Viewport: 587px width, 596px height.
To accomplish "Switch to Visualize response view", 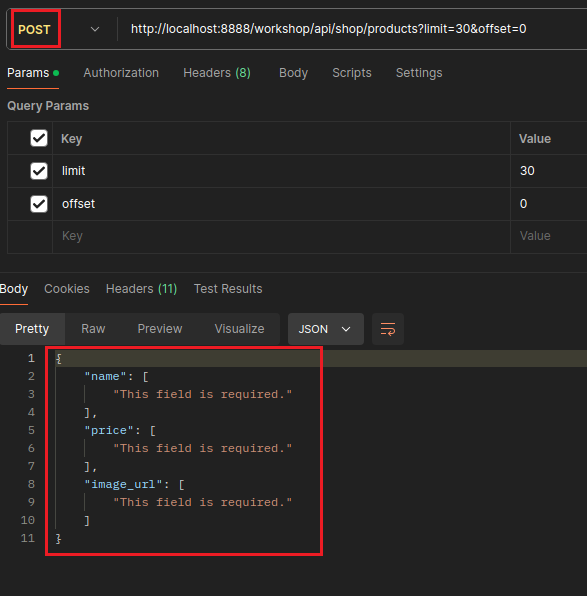I will coord(239,329).
